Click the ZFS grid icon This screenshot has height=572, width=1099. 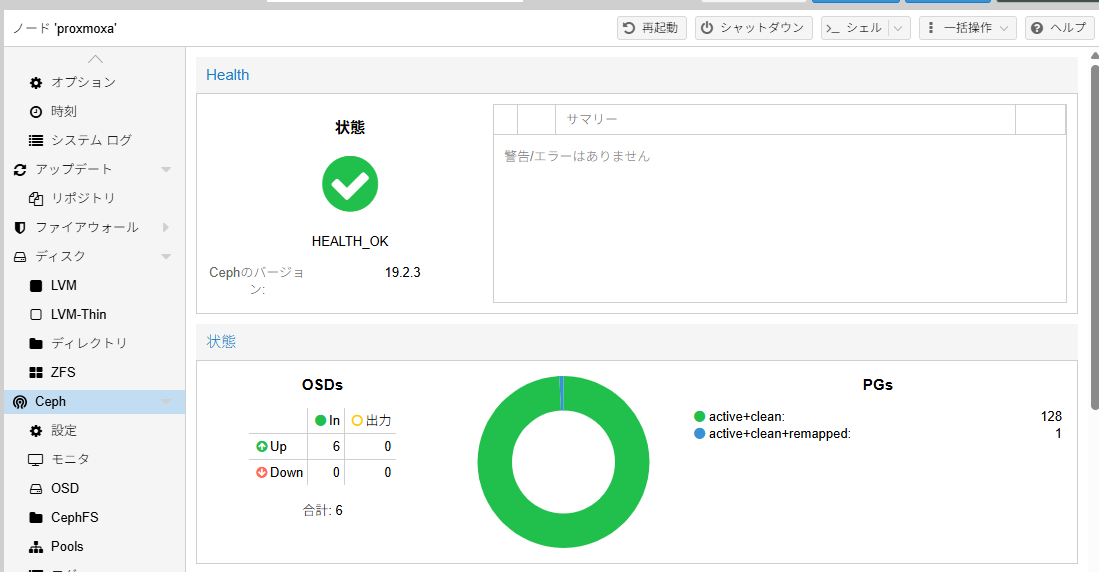[x=36, y=372]
